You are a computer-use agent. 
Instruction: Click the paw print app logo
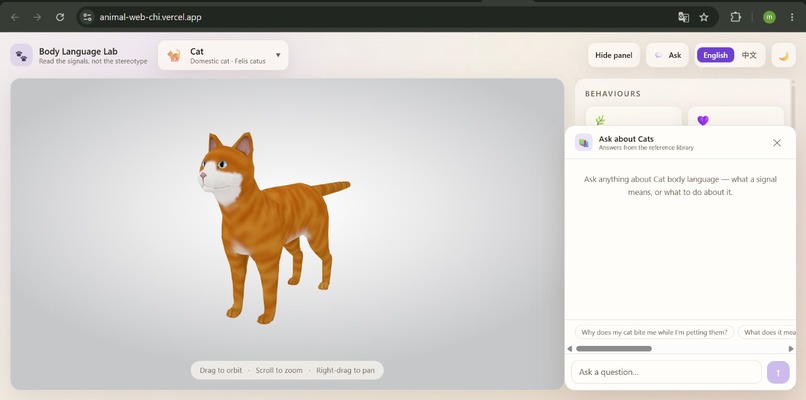click(x=21, y=55)
